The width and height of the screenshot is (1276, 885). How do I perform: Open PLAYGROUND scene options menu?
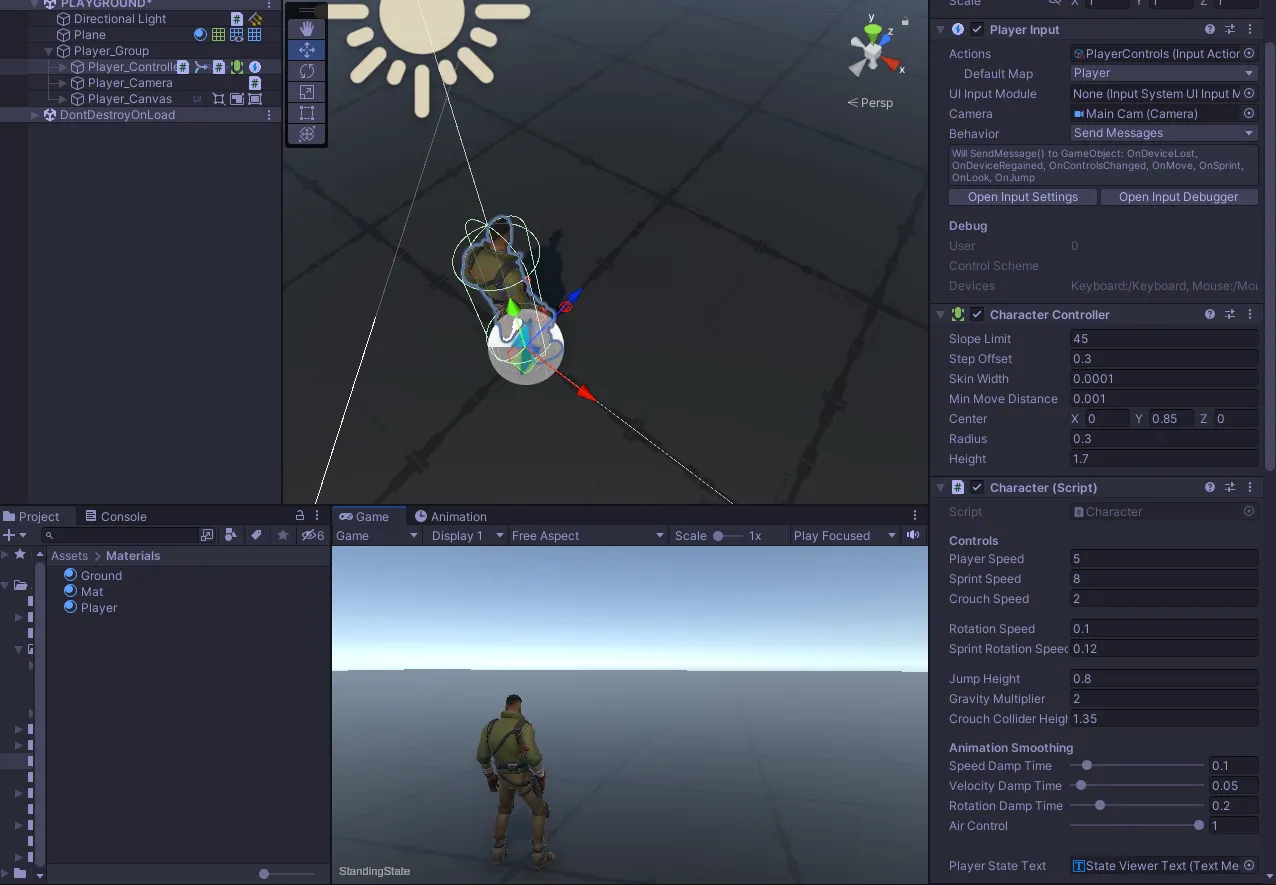[x=269, y=4]
